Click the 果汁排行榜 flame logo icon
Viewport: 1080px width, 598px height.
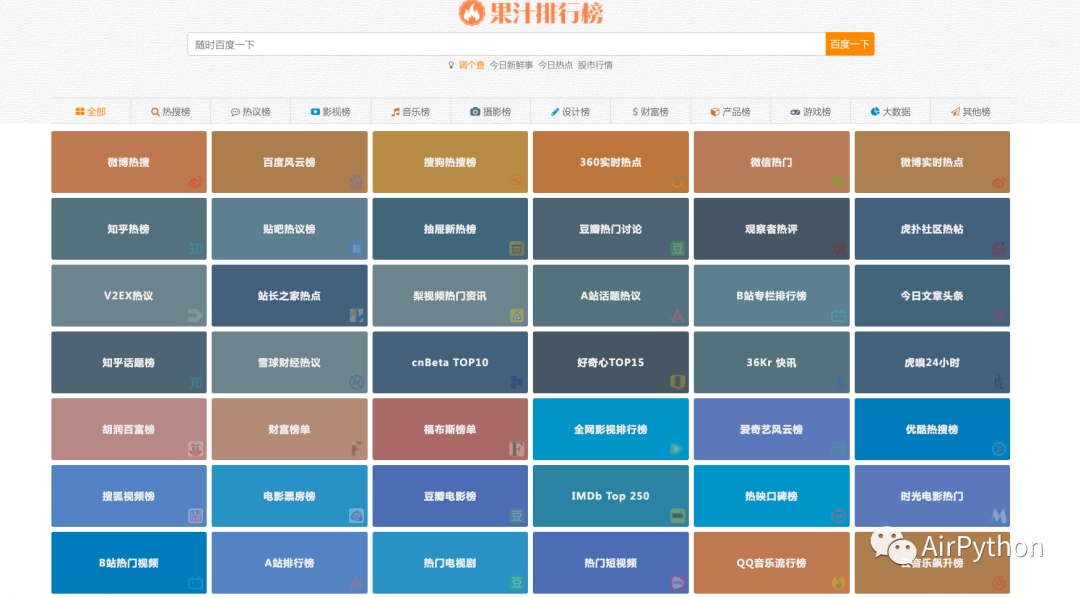(x=472, y=12)
